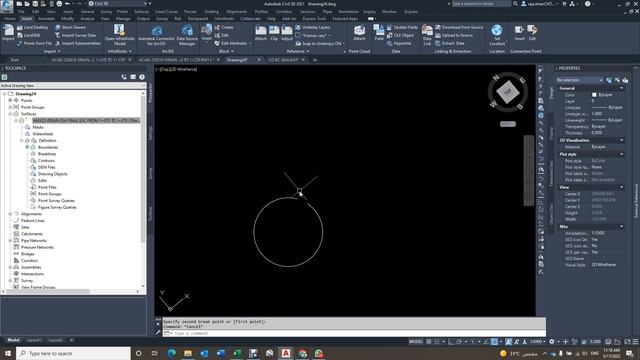
Task: Click the Land Desktop button
Action: coord(33,27)
